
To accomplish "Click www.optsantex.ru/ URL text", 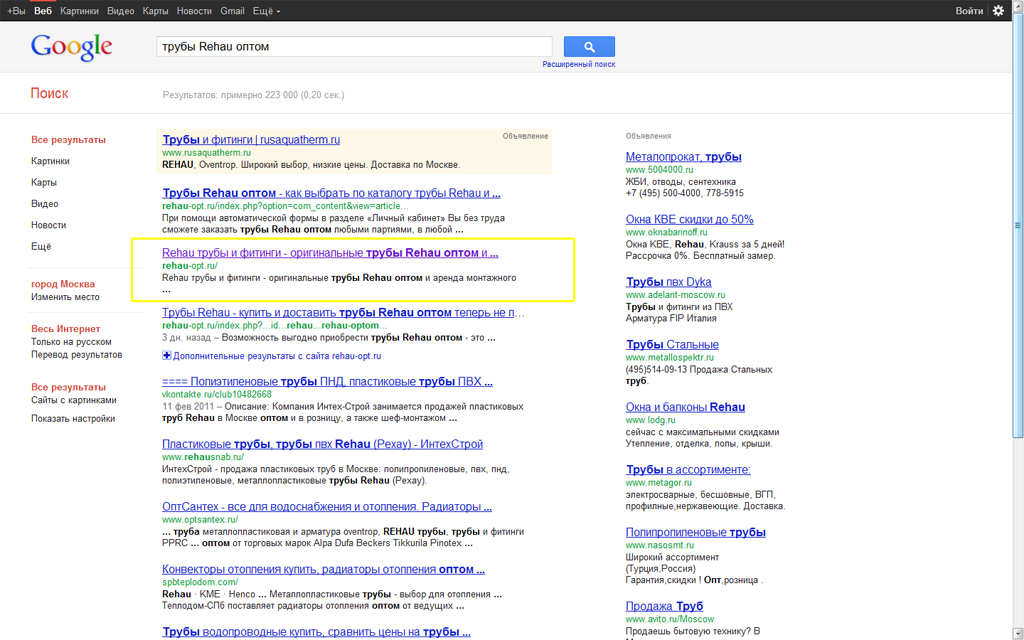I will pyautogui.click(x=200, y=519).
